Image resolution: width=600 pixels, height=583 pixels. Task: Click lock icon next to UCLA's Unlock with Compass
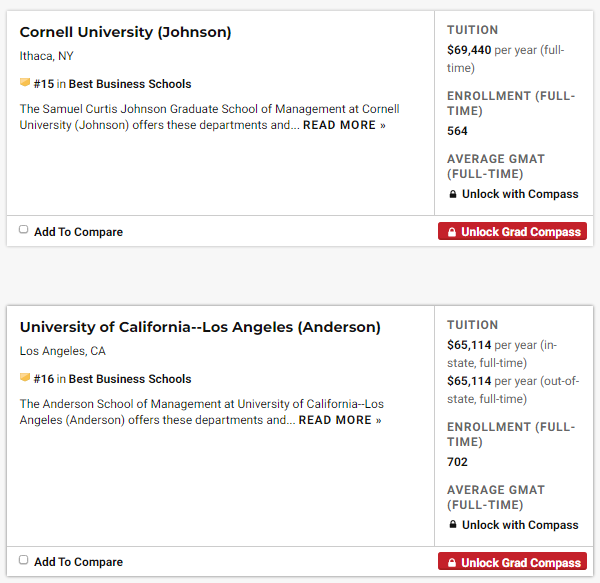pos(453,525)
